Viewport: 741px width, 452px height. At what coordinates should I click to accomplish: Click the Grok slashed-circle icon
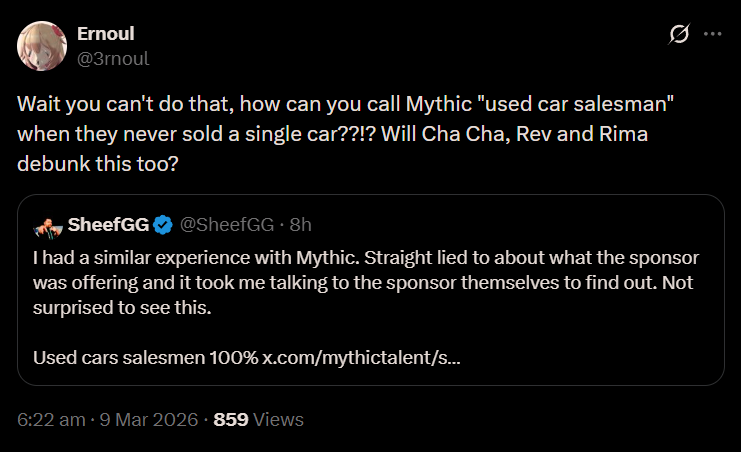click(x=678, y=34)
